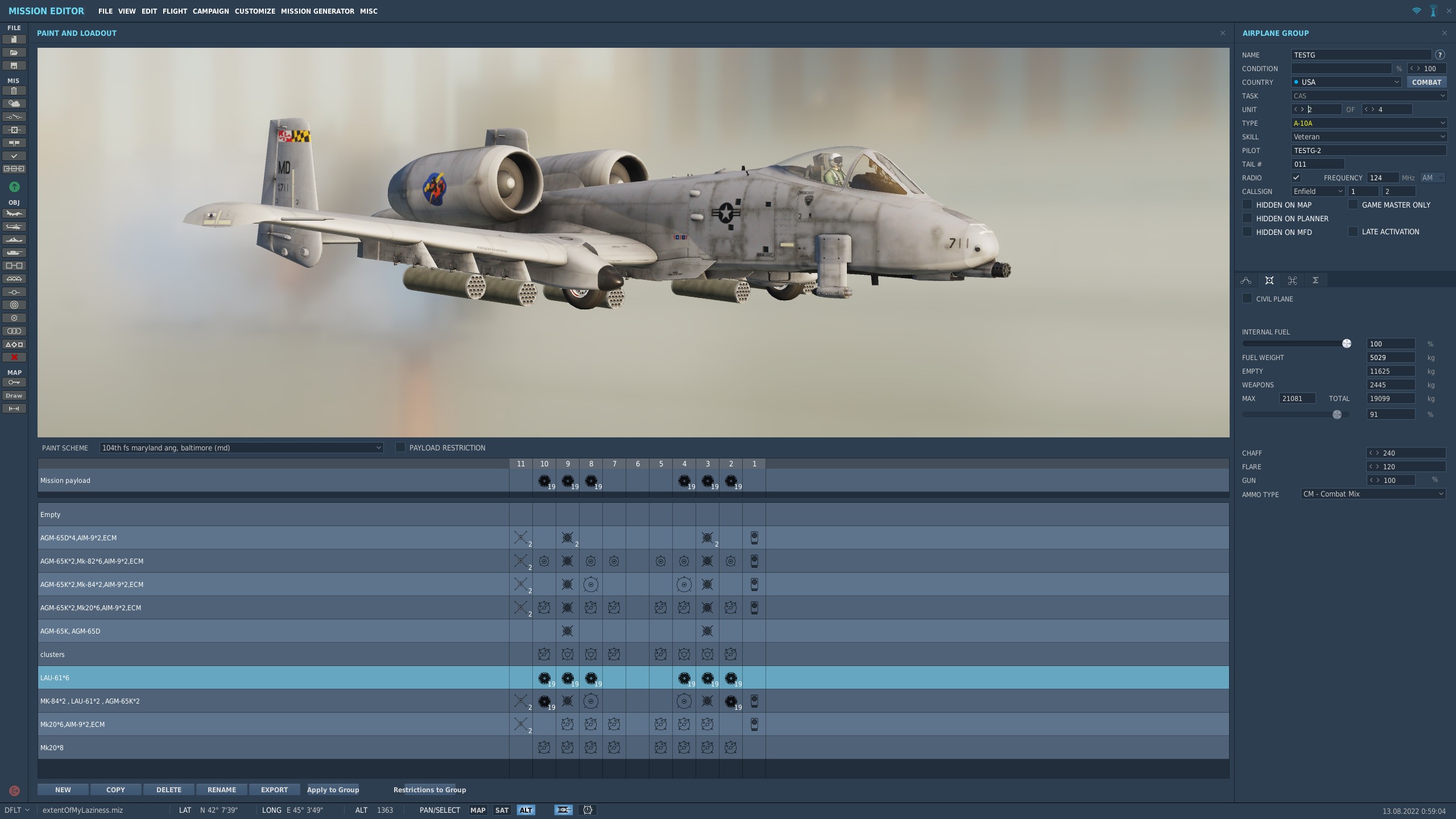Open the radio modulation AM dropdown

pyautogui.click(x=1432, y=177)
